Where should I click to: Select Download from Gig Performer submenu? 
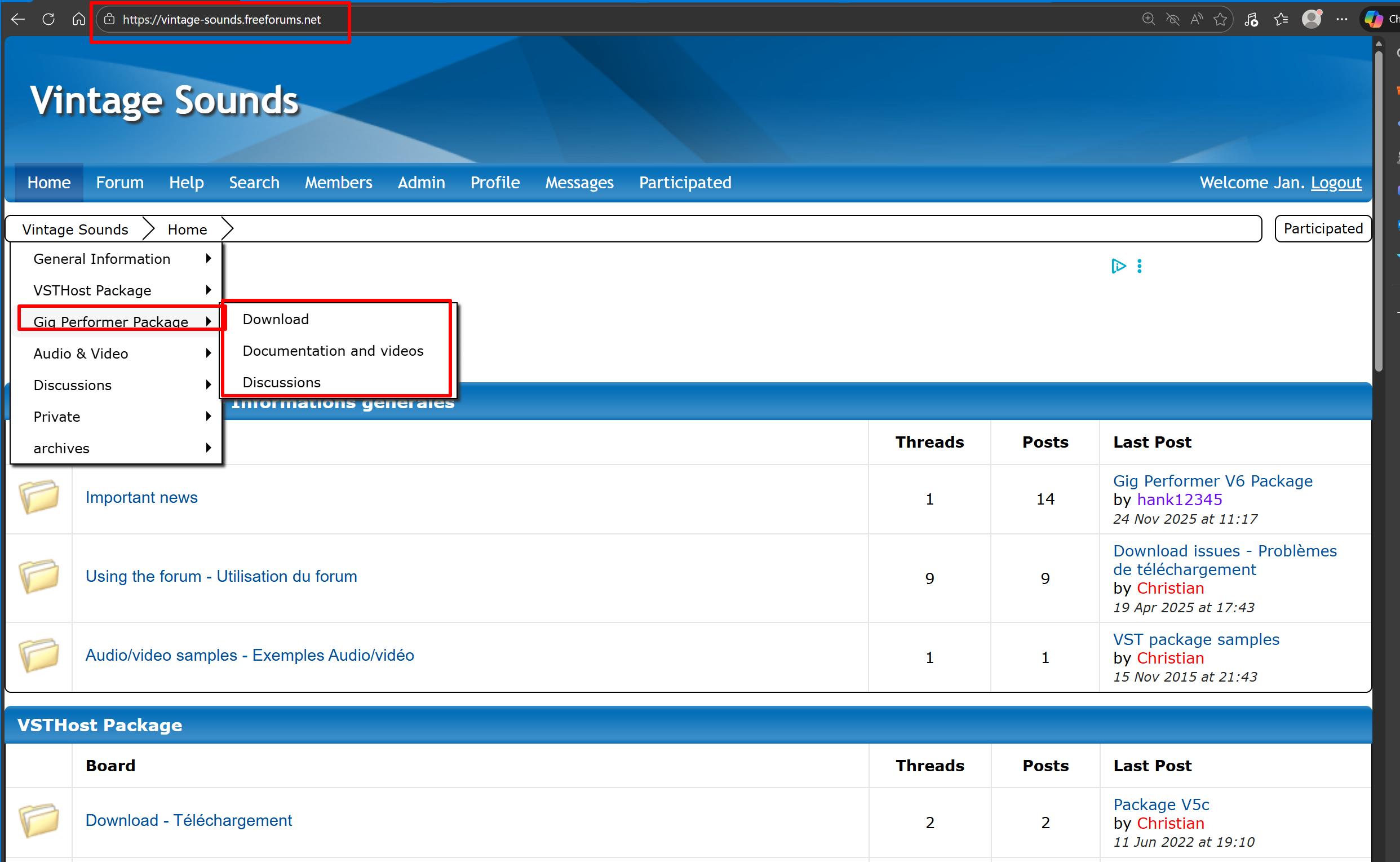tap(276, 319)
